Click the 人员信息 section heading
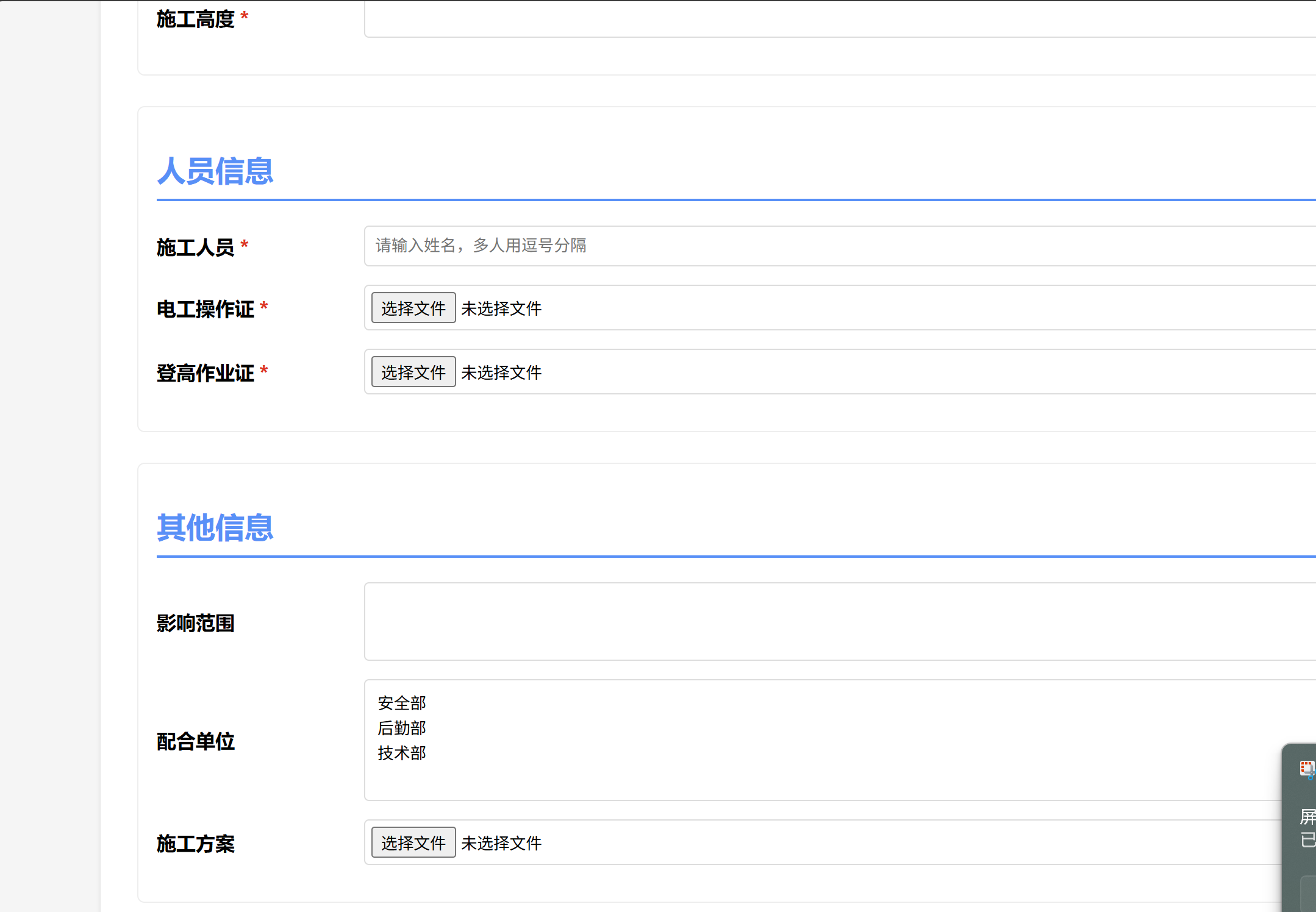The width and height of the screenshot is (1316, 912). [215, 171]
